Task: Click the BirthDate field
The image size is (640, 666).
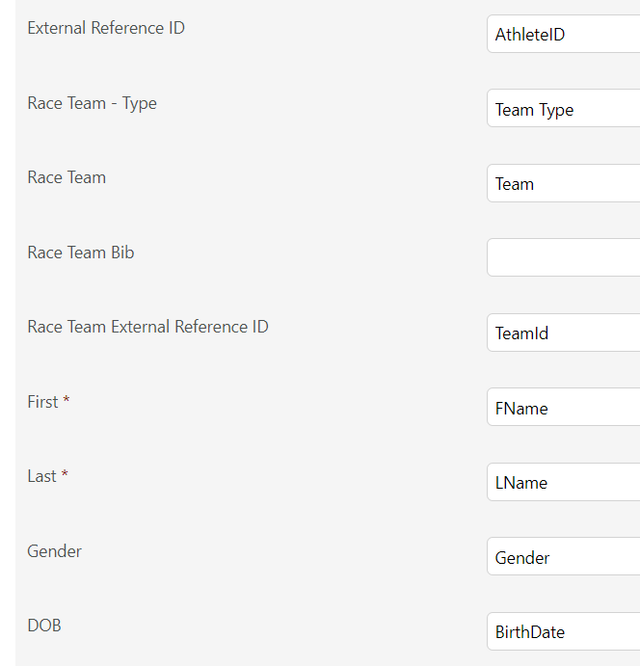Action: pos(564,632)
